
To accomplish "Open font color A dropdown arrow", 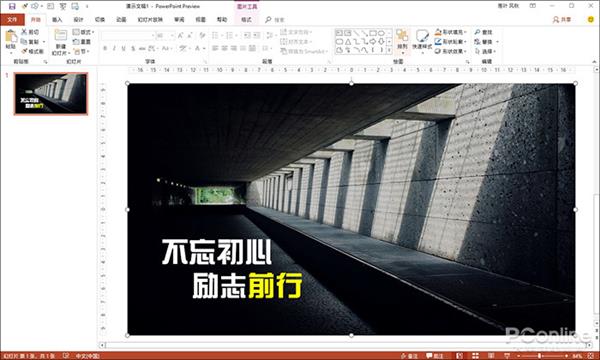I will (204, 49).
